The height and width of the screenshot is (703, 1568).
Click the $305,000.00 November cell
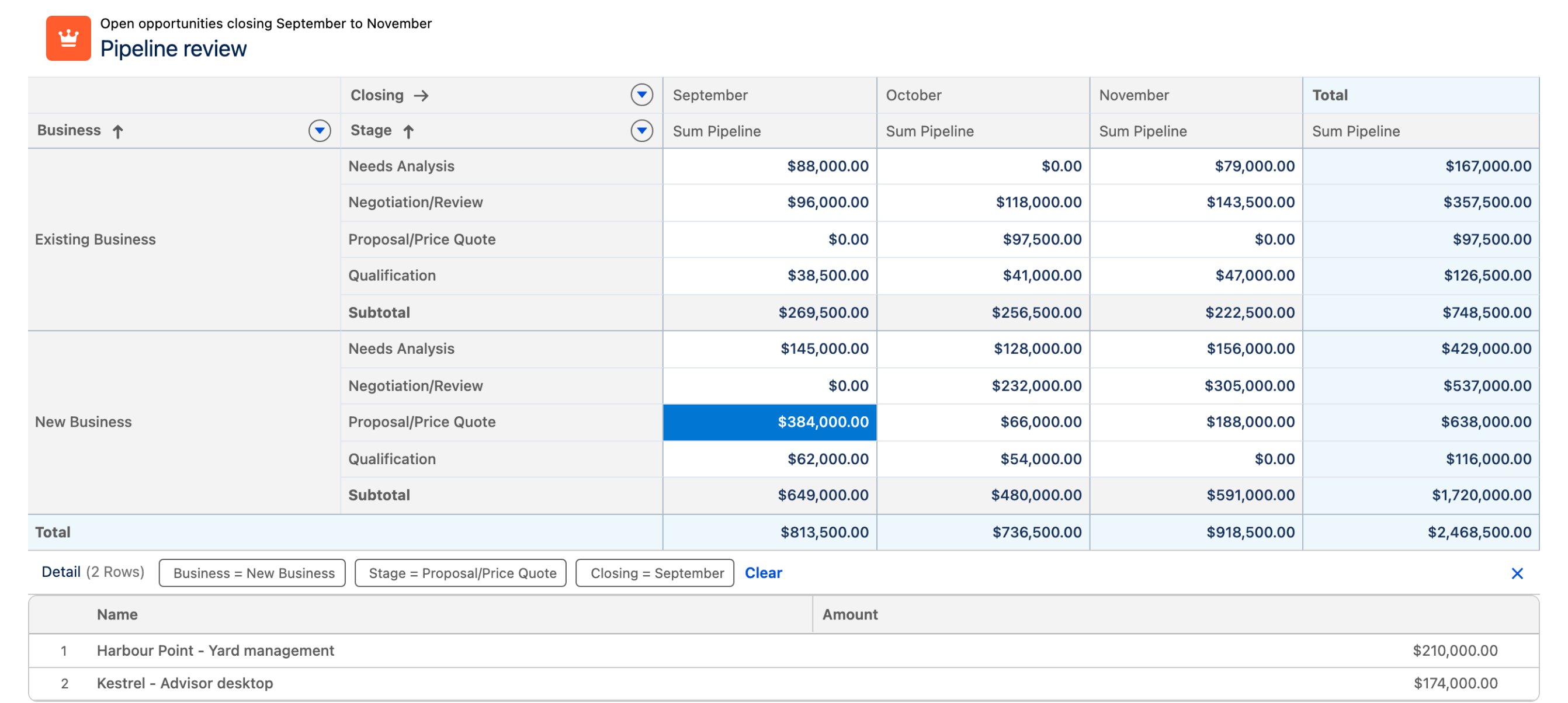[x=1196, y=386]
